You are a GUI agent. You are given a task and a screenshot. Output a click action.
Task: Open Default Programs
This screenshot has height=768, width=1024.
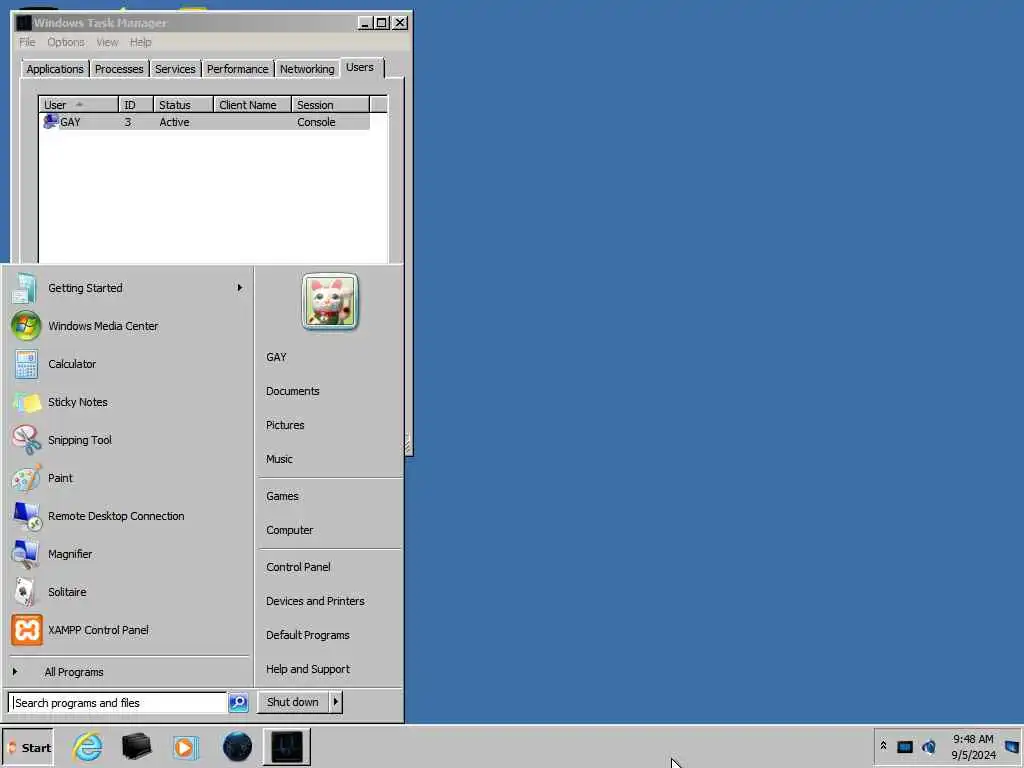308,635
